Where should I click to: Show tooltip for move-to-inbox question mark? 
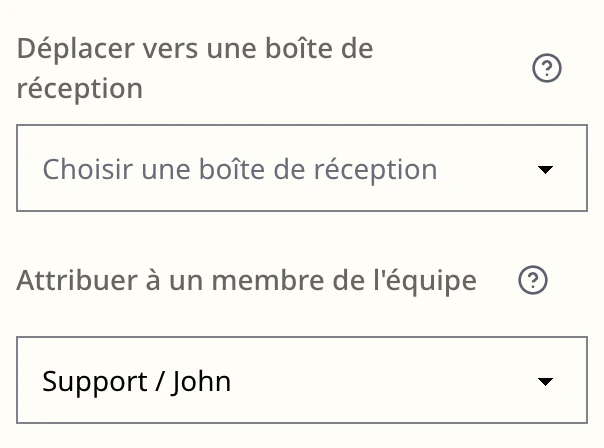tap(547, 68)
